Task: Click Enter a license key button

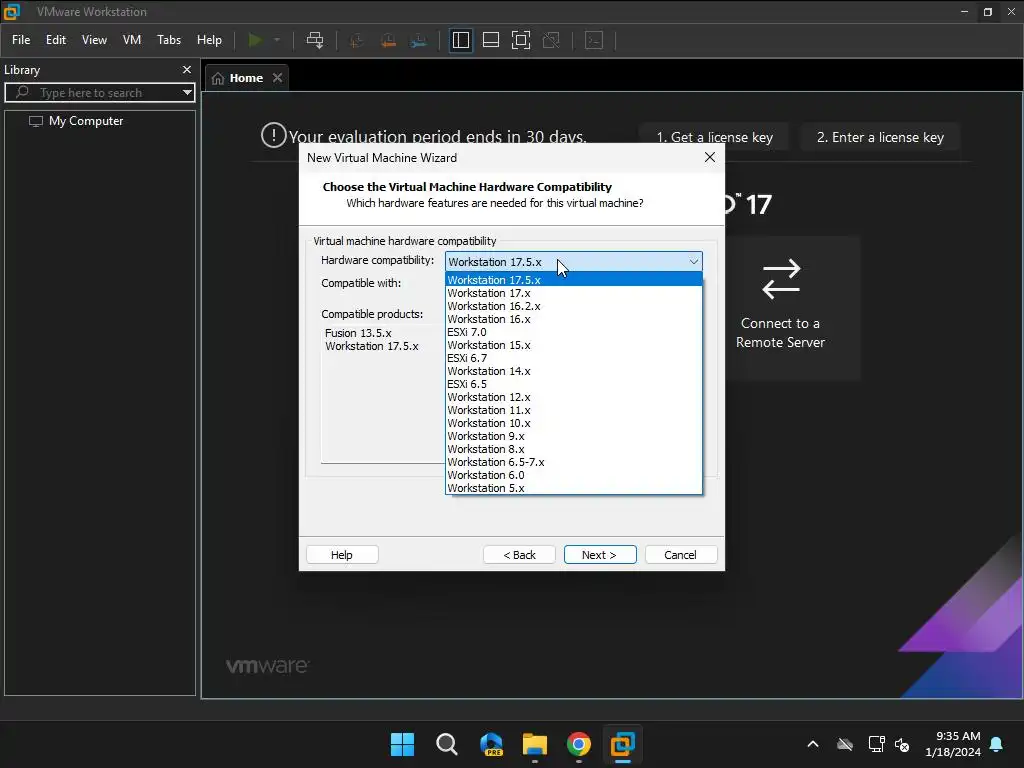Action: click(x=880, y=137)
